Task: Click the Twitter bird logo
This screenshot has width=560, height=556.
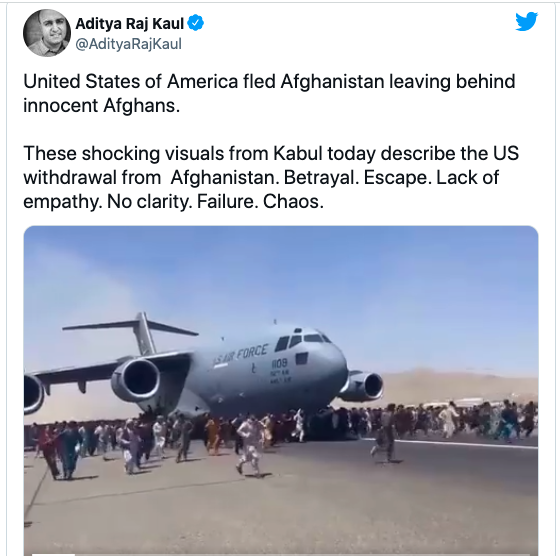Action: tap(526, 21)
